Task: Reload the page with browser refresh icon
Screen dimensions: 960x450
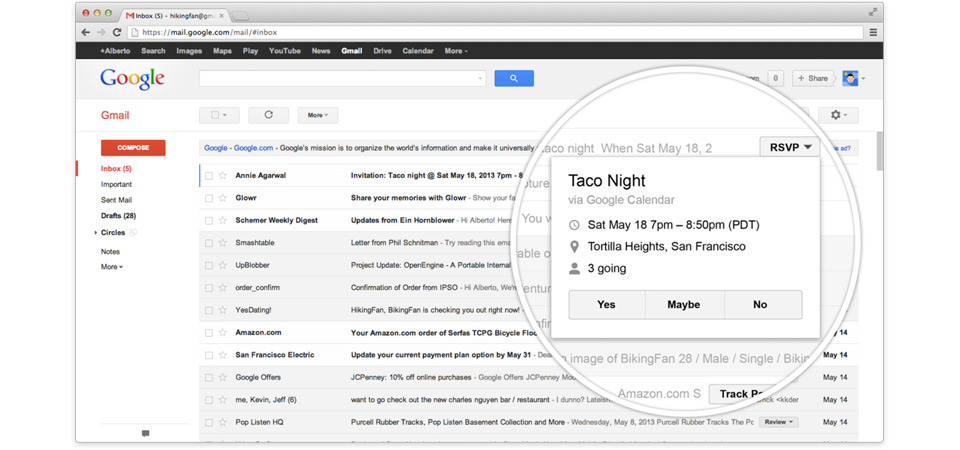Action: pos(117,32)
